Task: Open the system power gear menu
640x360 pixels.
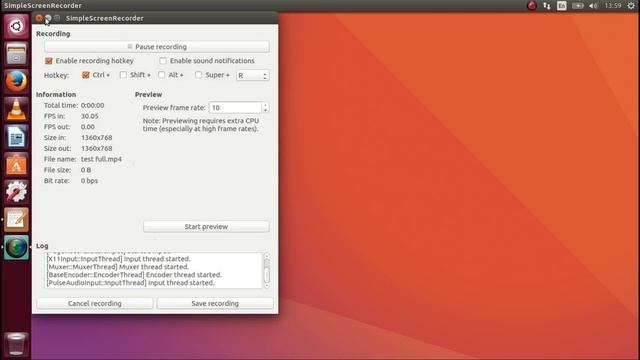Action: point(631,6)
